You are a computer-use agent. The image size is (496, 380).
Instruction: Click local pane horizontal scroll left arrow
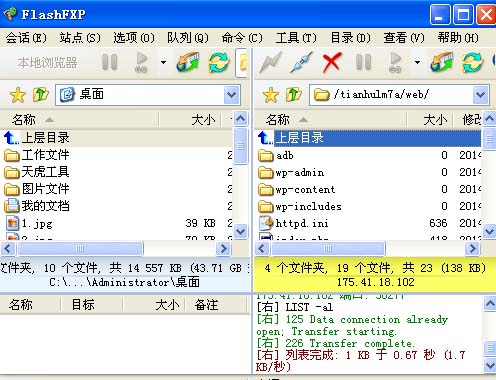[x=8, y=249]
